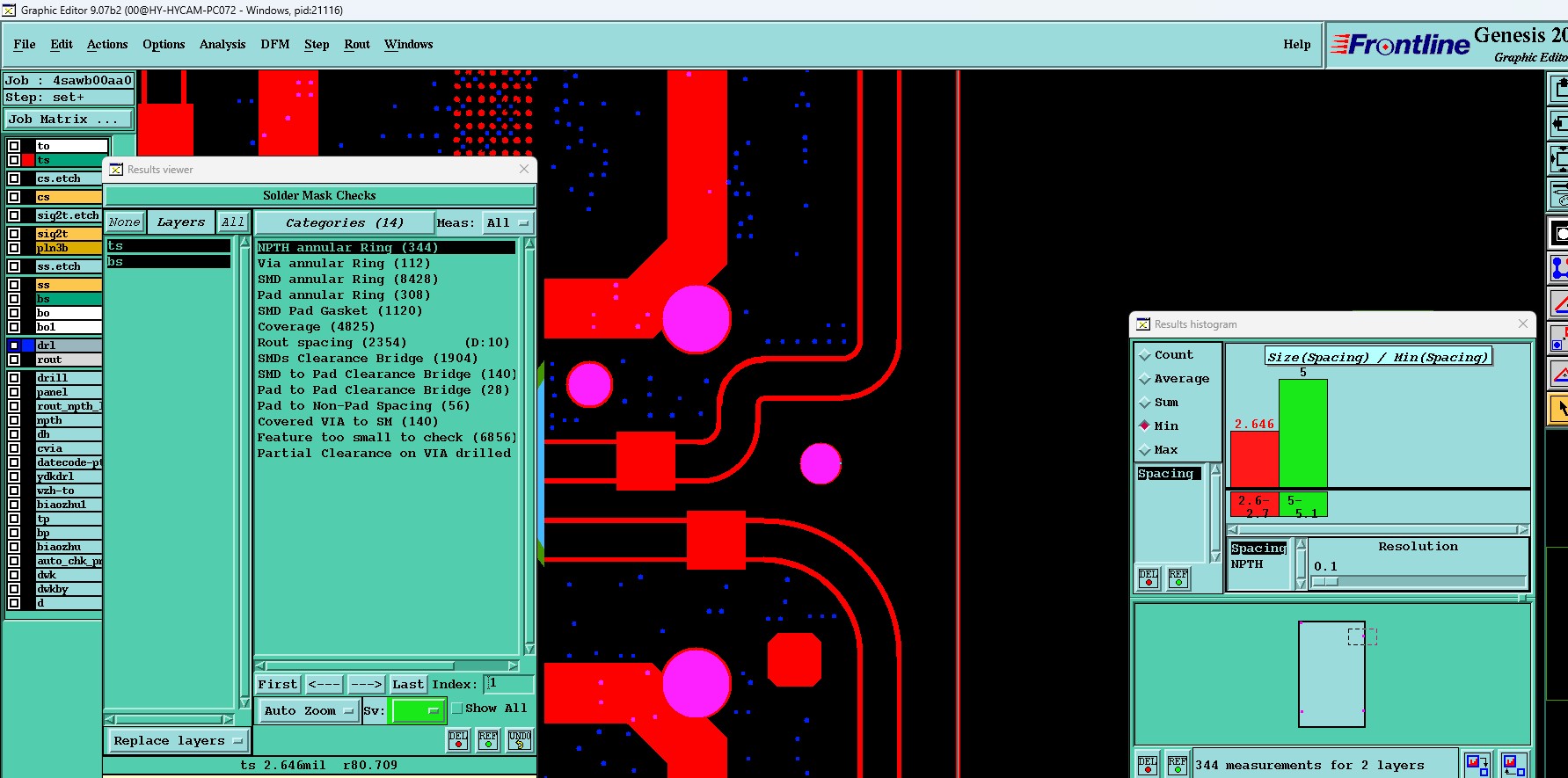Select Count radio option in histogram
This screenshot has height=778, width=1568.
click(1145, 355)
